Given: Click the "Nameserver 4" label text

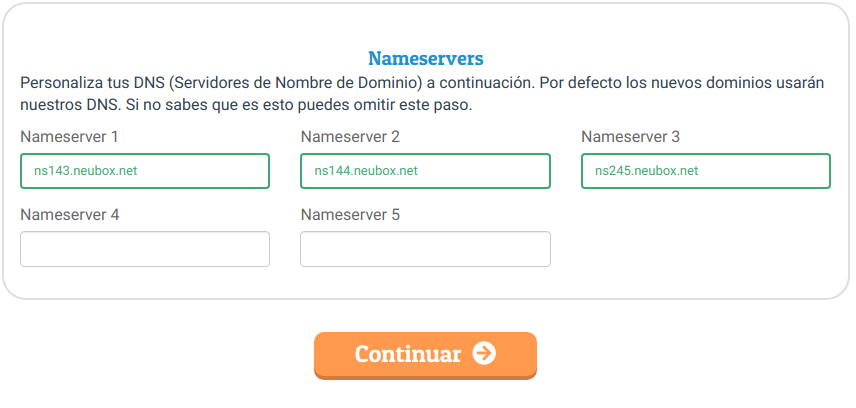Looking at the screenshot, I should tap(70, 214).
